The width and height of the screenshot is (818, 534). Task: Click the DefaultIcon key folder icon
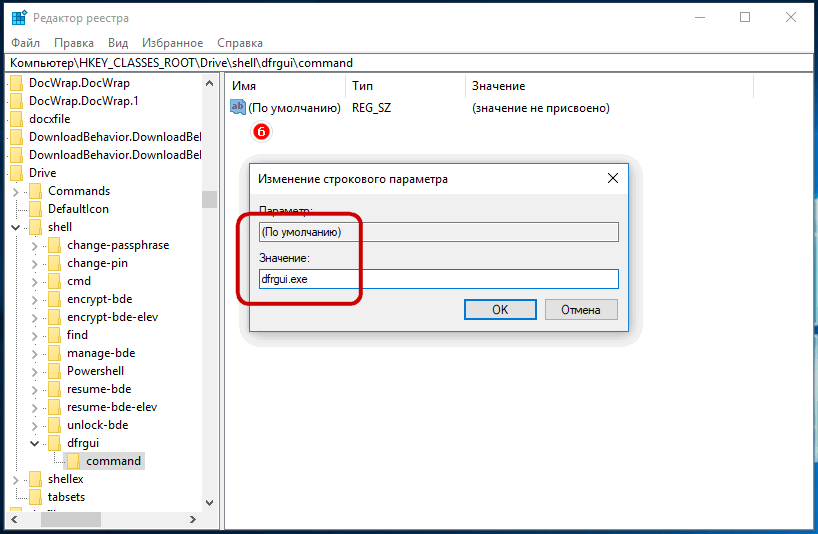pos(35,209)
